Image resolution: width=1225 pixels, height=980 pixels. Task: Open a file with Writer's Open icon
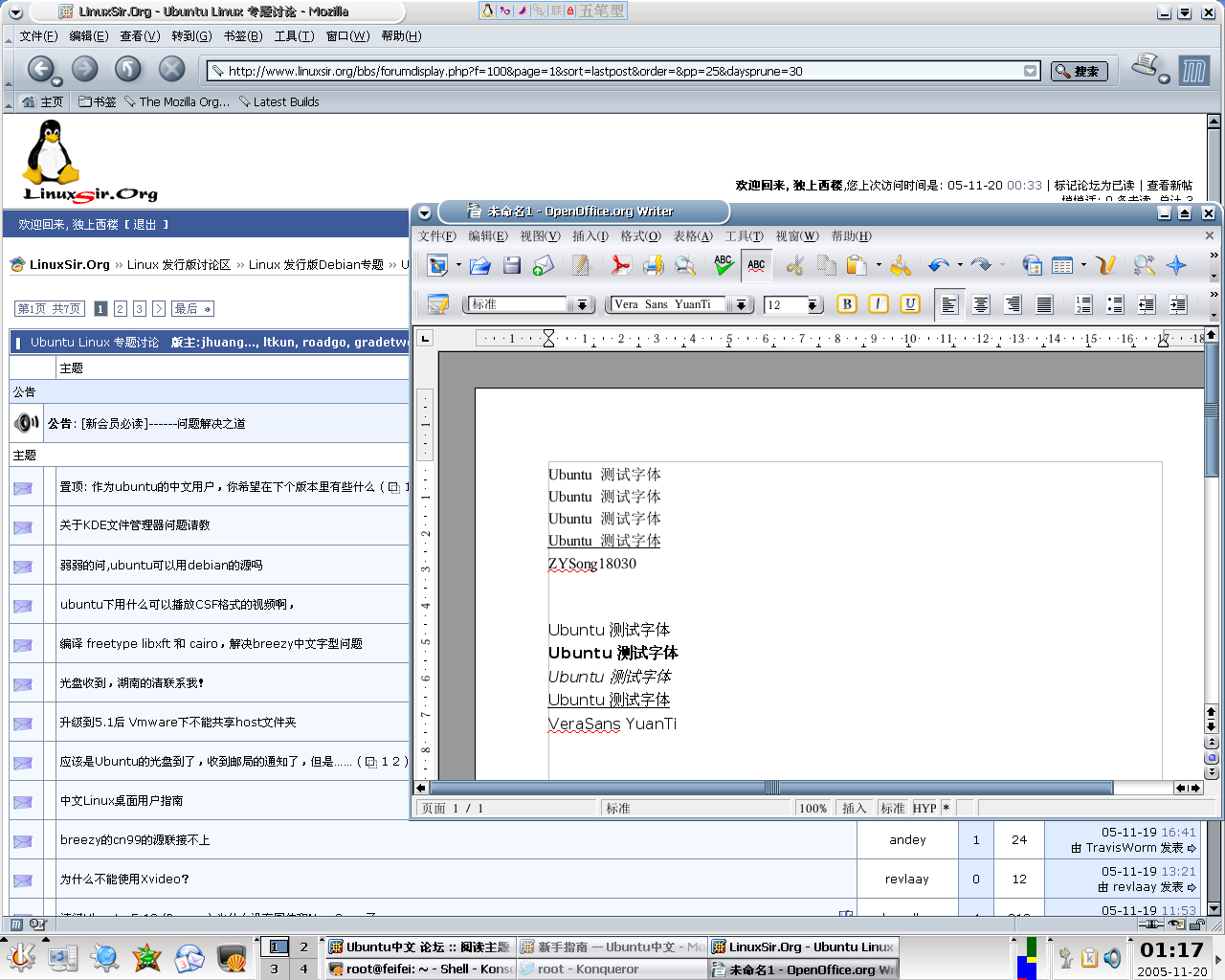tap(480, 265)
